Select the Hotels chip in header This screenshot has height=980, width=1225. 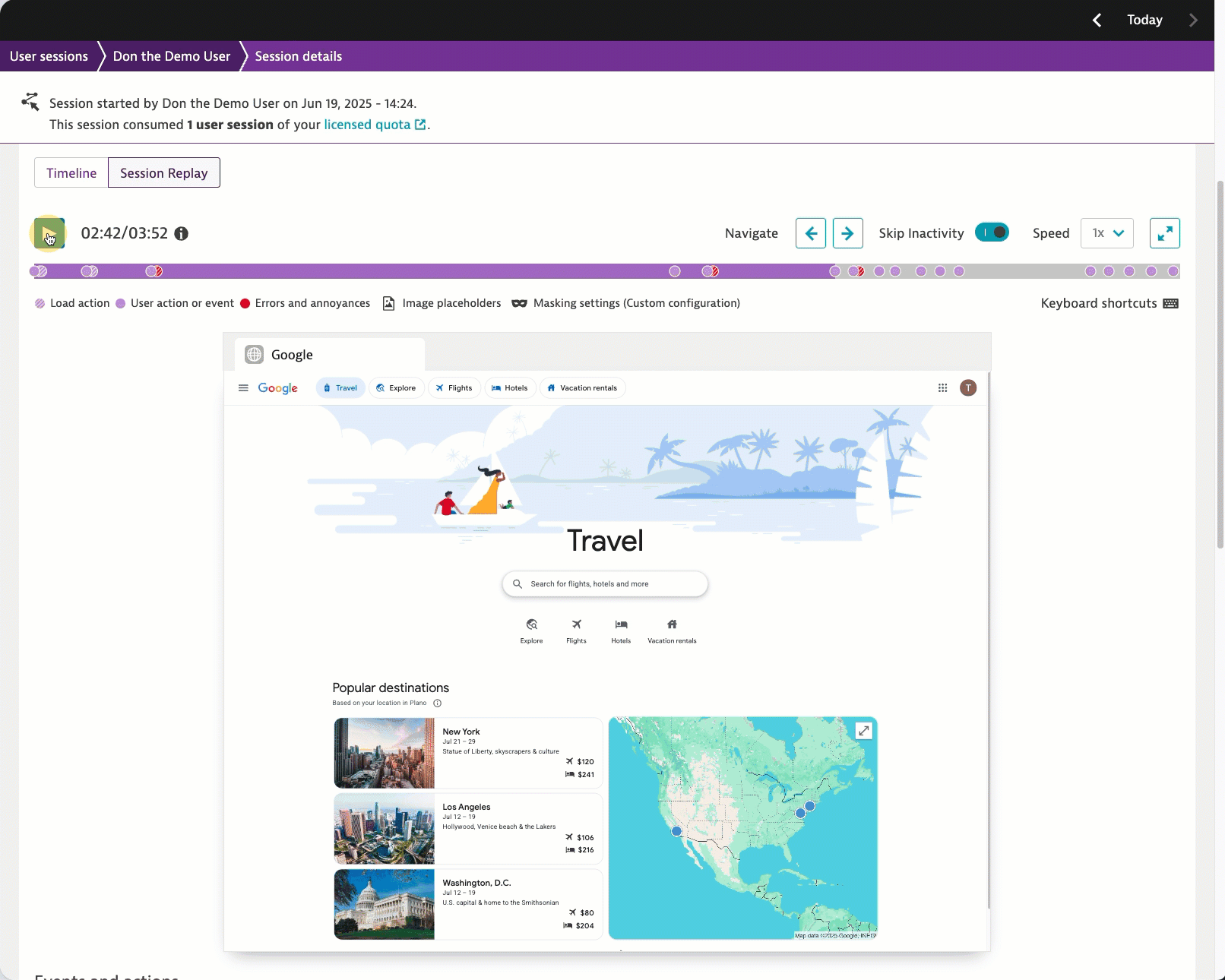(510, 388)
